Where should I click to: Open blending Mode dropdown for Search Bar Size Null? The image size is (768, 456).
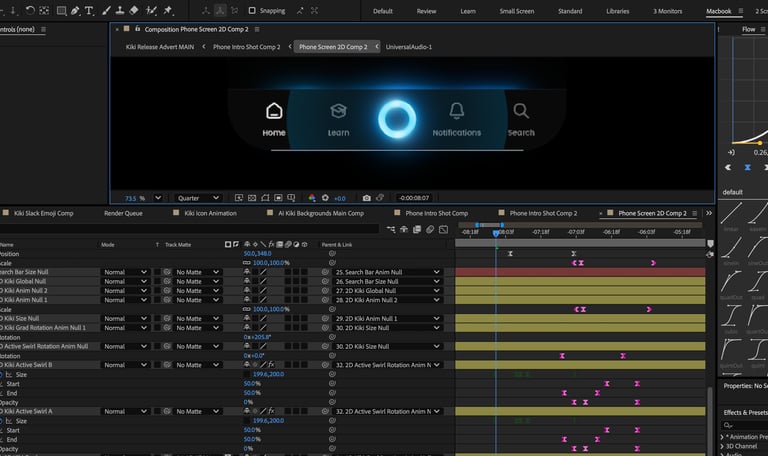pyautogui.click(x=124, y=272)
